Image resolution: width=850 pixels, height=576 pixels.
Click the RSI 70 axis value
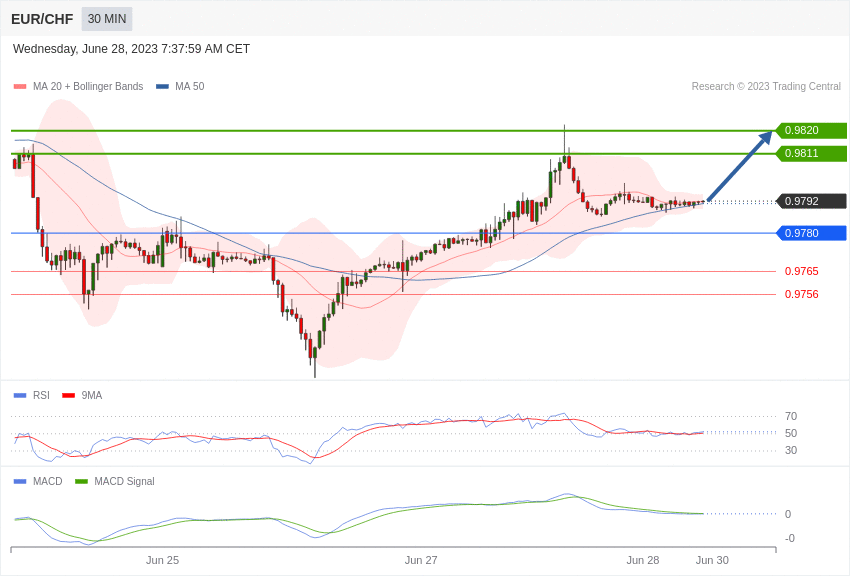pos(791,417)
